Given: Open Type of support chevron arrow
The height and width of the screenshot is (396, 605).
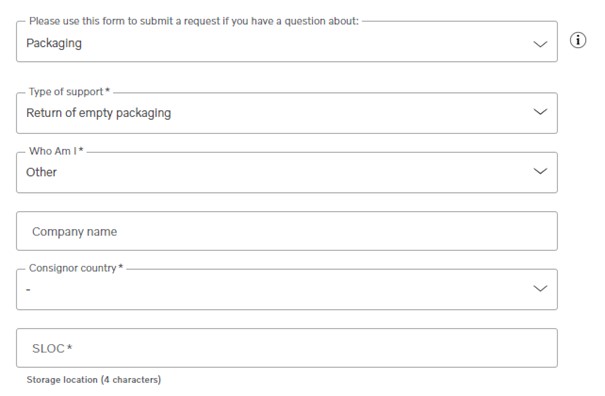Looking at the screenshot, I should click(x=540, y=112).
